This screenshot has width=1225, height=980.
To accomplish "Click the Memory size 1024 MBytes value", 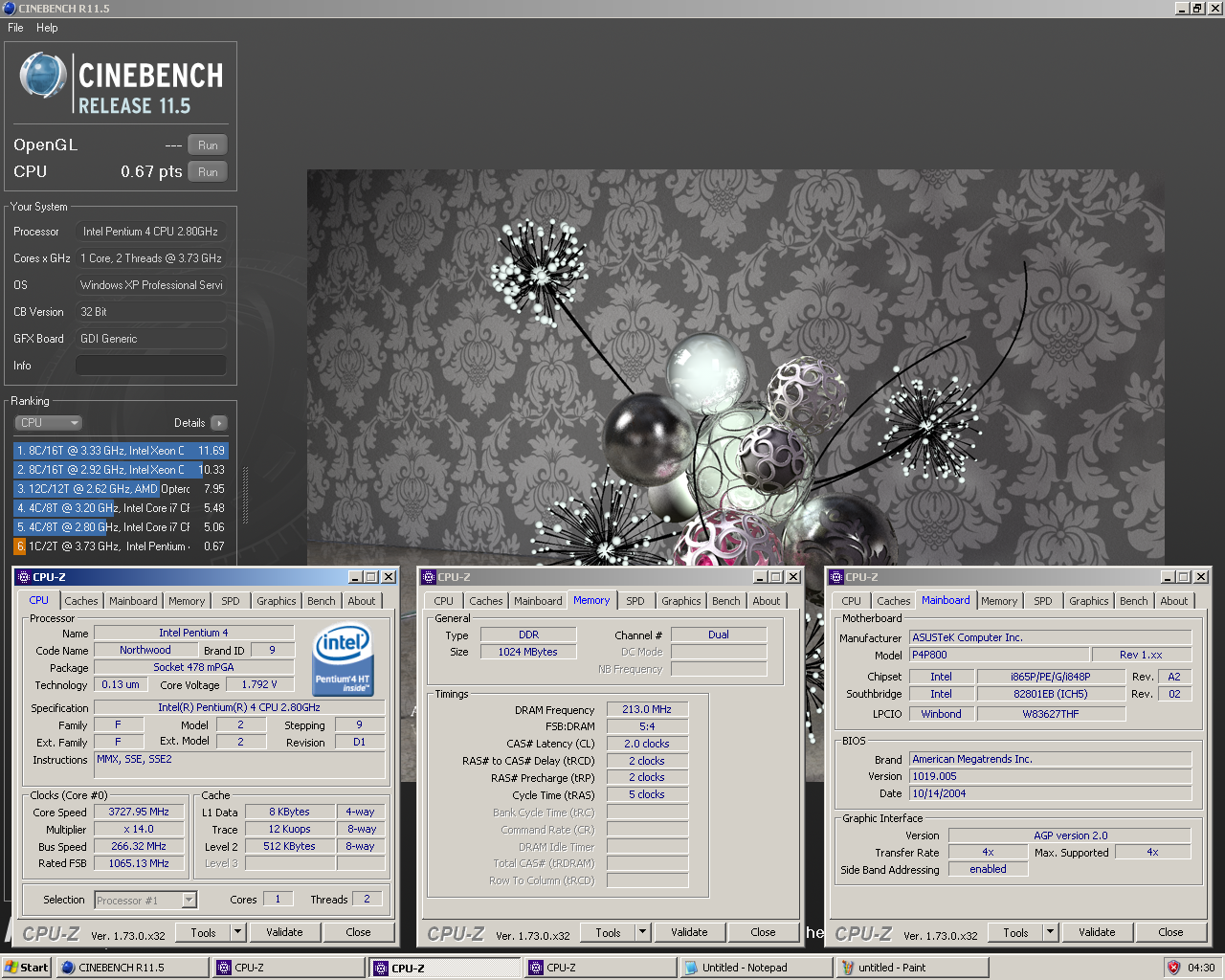I will click(527, 652).
